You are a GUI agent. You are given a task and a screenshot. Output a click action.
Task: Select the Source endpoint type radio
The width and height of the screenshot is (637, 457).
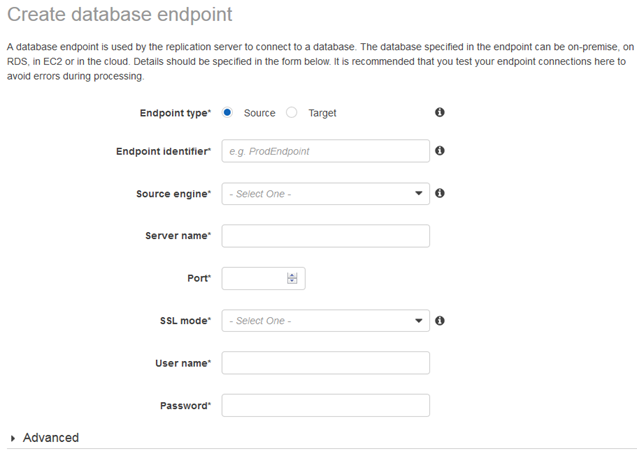[228, 113]
